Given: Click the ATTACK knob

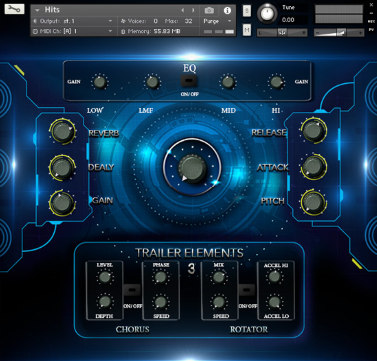Looking at the screenshot, I should point(314,167).
